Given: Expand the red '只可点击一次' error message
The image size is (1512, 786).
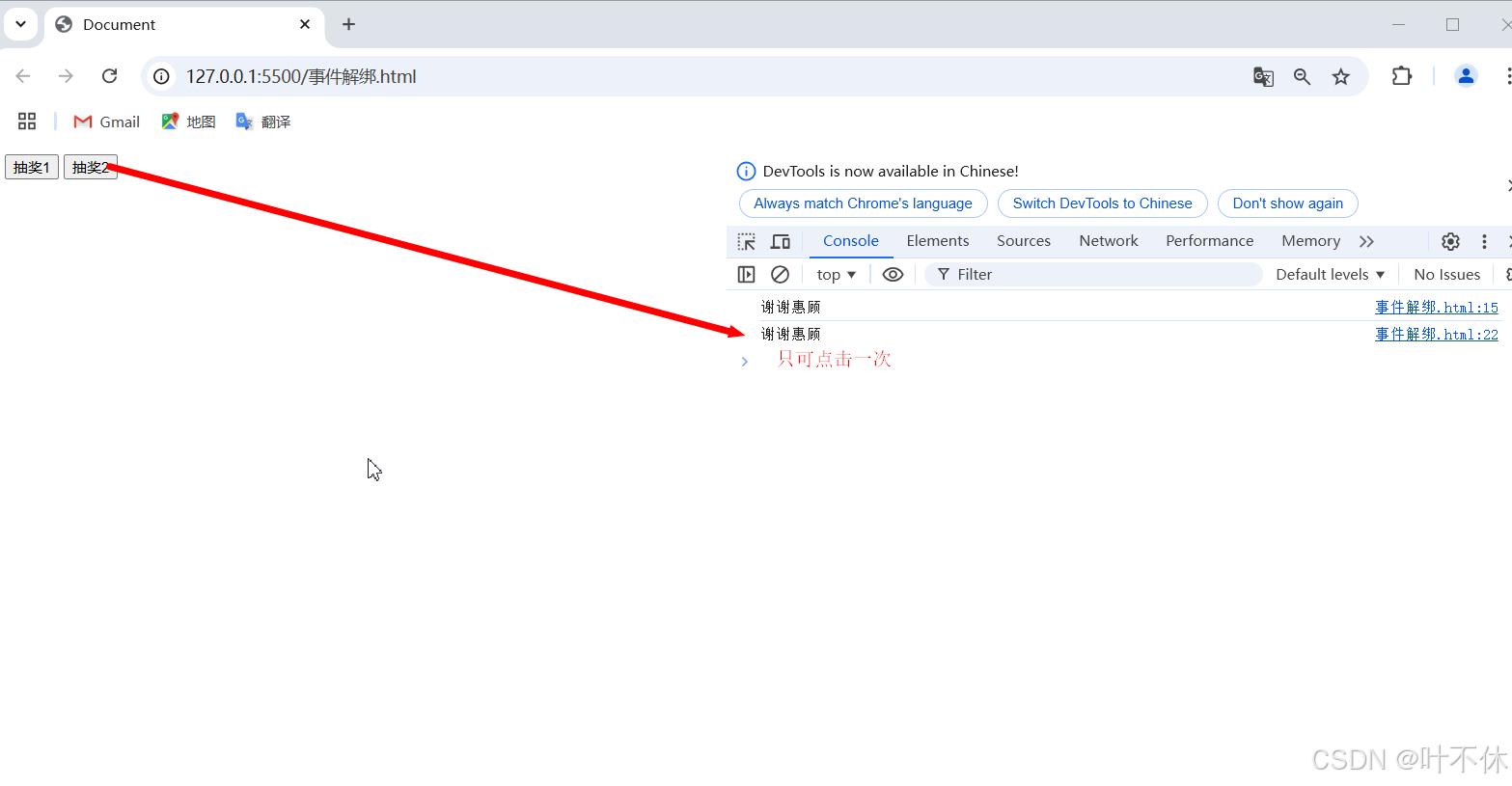Looking at the screenshot, I should click(x=744, y=361).
